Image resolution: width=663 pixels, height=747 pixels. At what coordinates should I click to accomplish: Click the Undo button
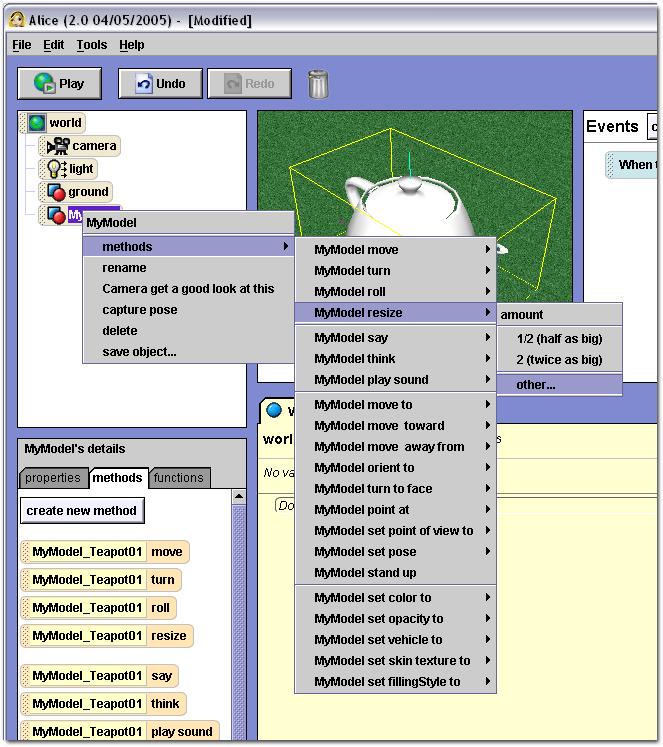pos(161,84)
